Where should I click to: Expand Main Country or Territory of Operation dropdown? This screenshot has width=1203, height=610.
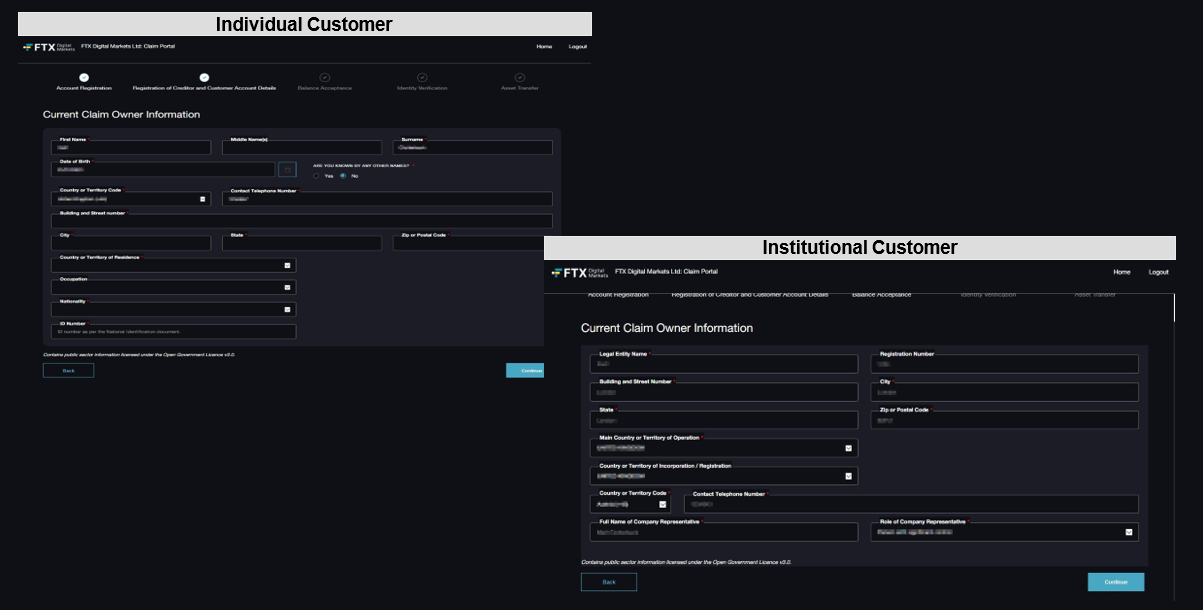(848, 448)
